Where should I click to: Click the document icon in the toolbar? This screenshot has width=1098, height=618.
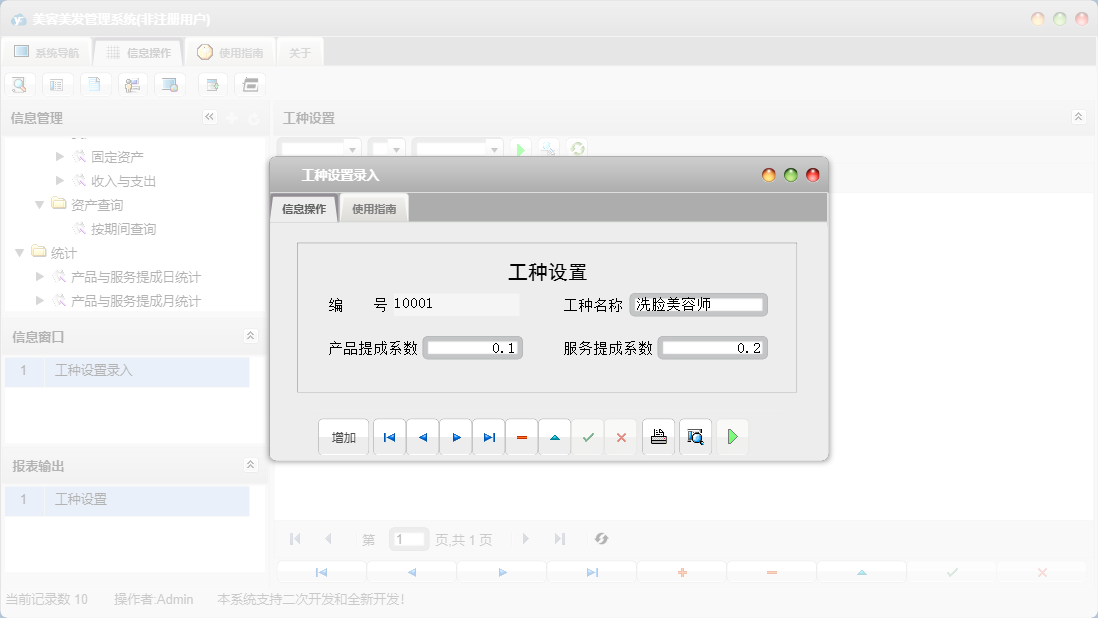coord(95,84)
